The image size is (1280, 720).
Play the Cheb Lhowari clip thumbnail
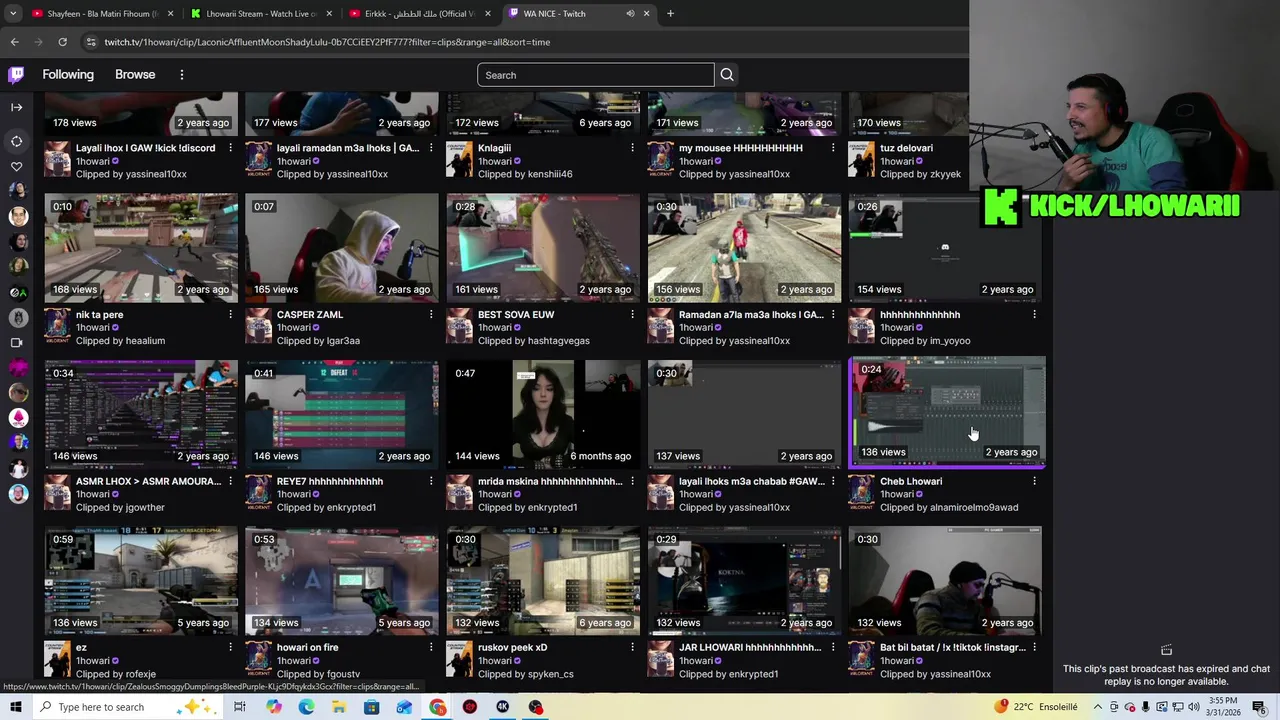947,412
